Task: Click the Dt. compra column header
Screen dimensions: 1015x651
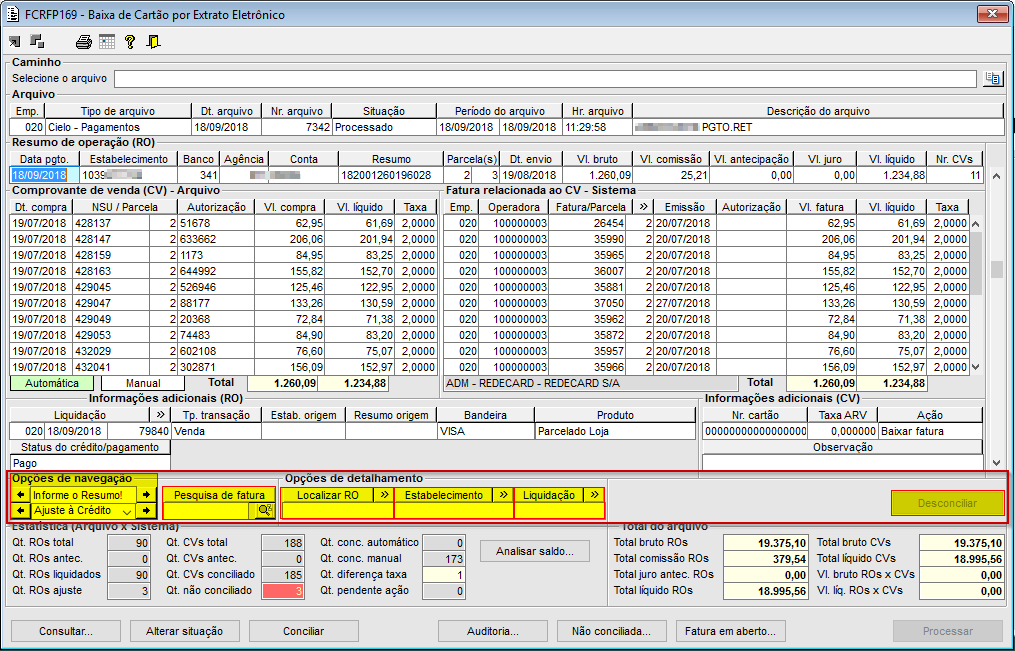Action: [39, 207]
